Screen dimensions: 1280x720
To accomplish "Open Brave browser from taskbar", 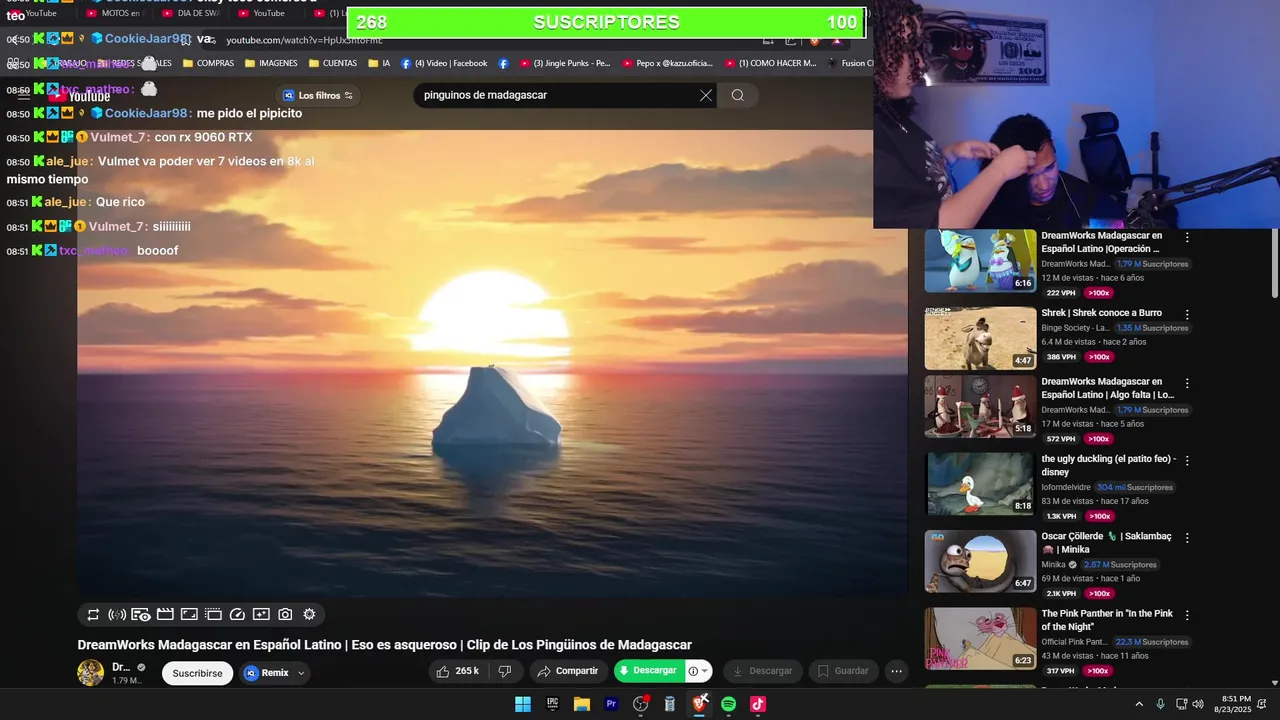I will click(700, 704).
